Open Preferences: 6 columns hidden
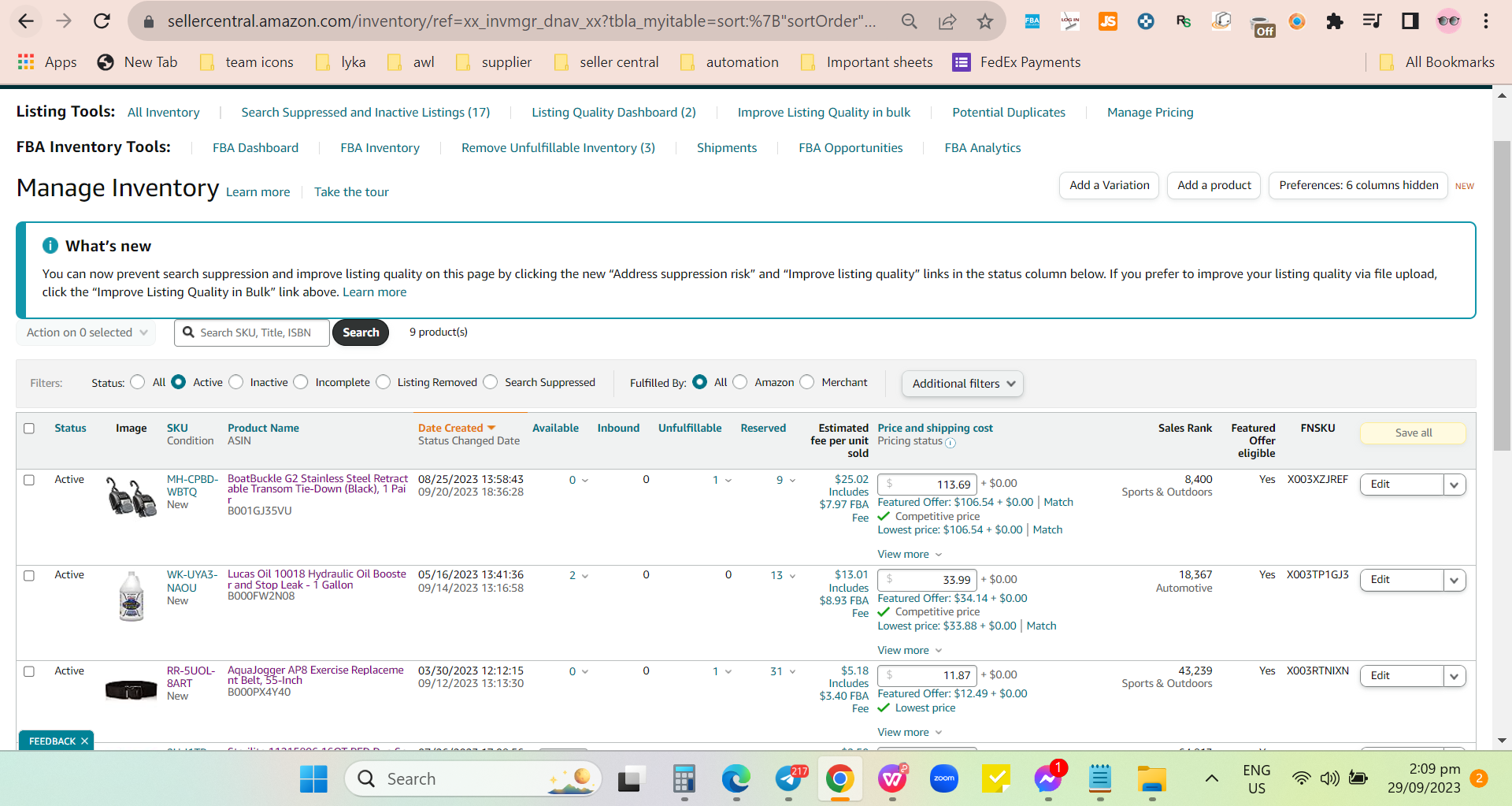Viewport: 1512px width, 806px height. 1358,185
